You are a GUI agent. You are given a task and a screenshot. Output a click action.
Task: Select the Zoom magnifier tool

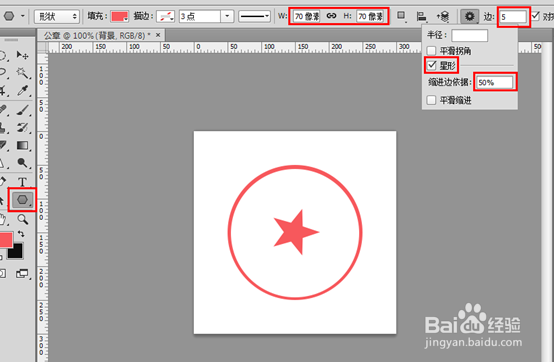coord(23,219)
